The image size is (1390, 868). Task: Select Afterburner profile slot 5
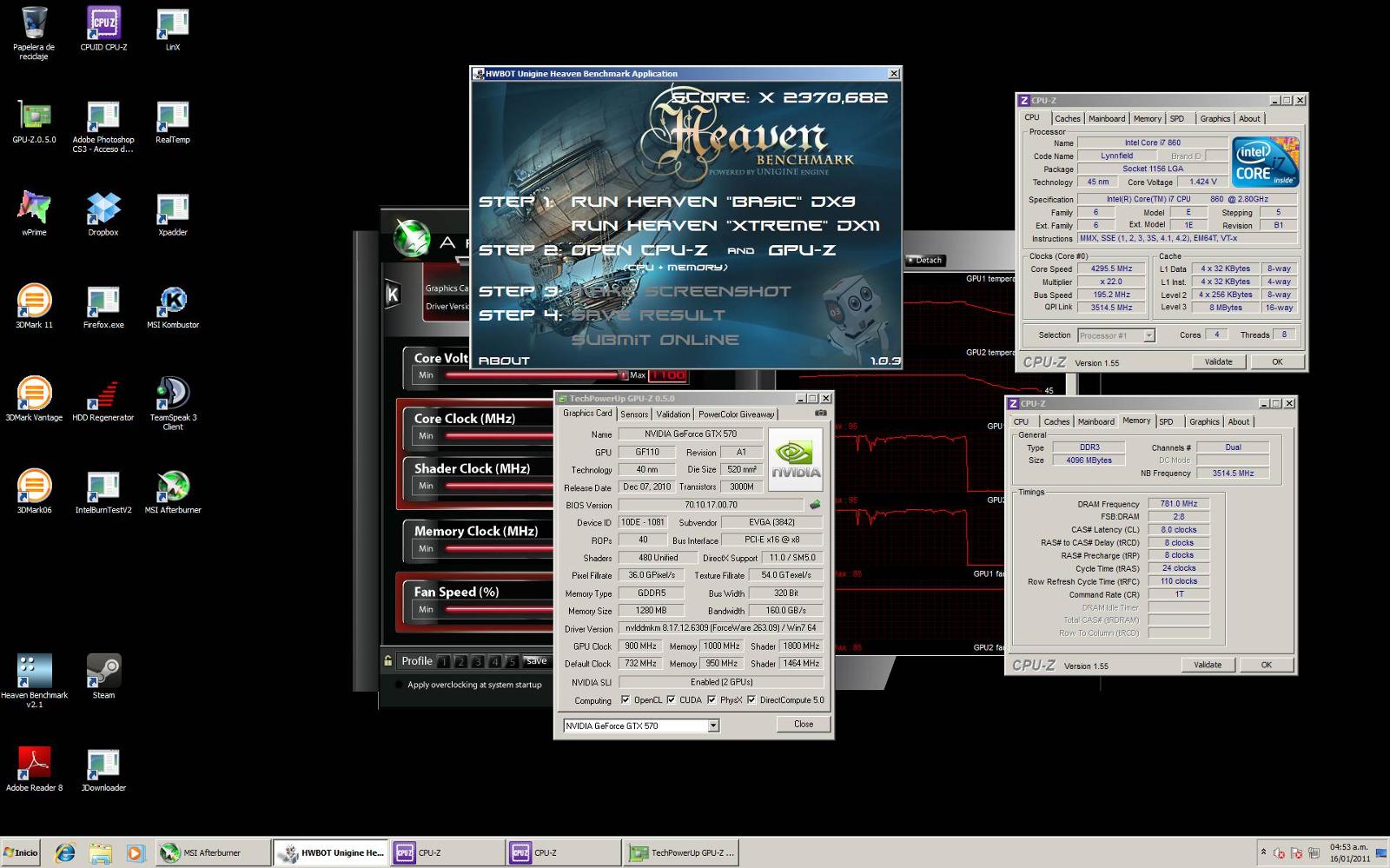pyautogui.click(x=513, y=662)
